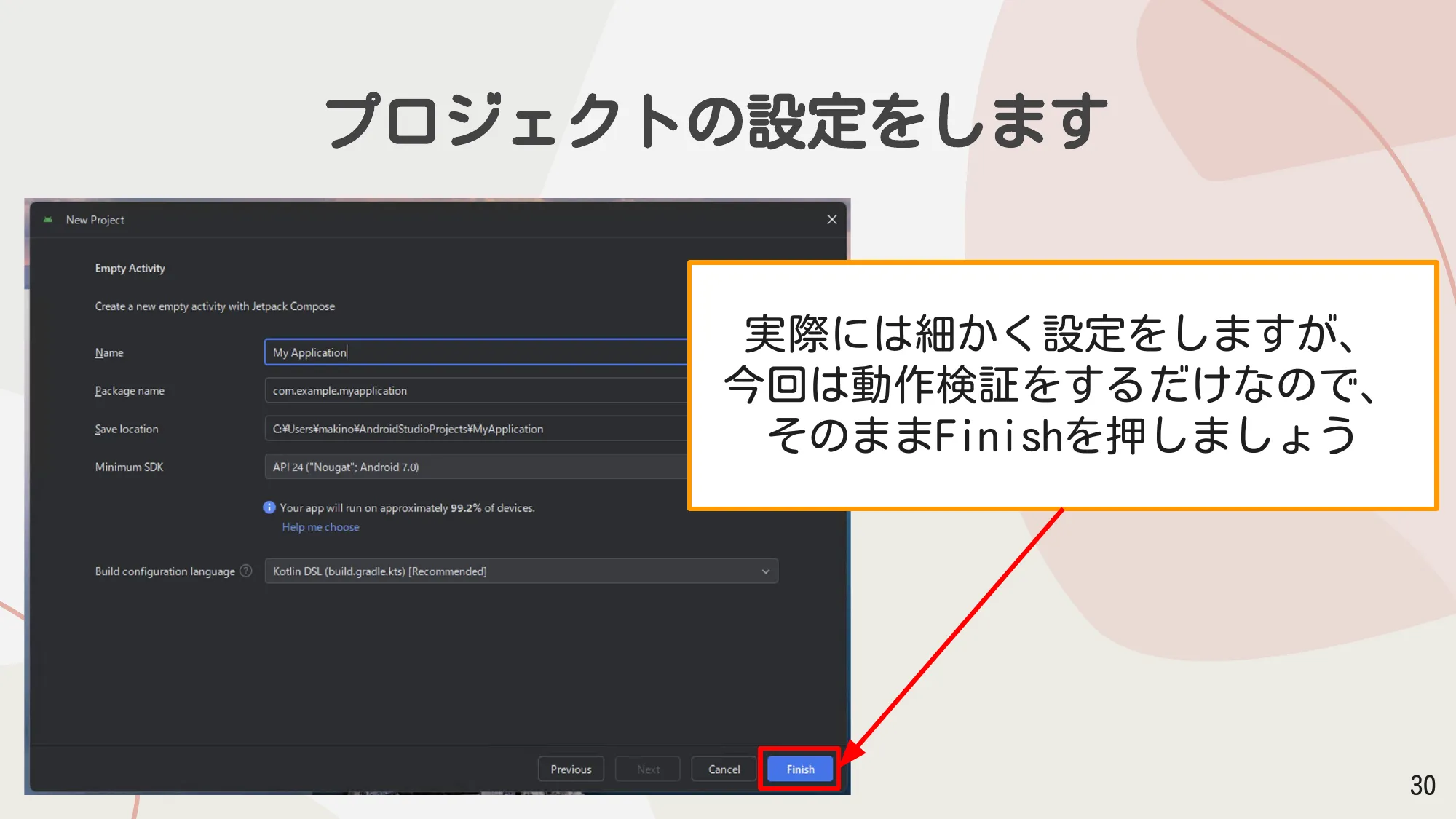Close the New Project dialog
This screenshot has height=819, width=1456.
tap(832, 219)
